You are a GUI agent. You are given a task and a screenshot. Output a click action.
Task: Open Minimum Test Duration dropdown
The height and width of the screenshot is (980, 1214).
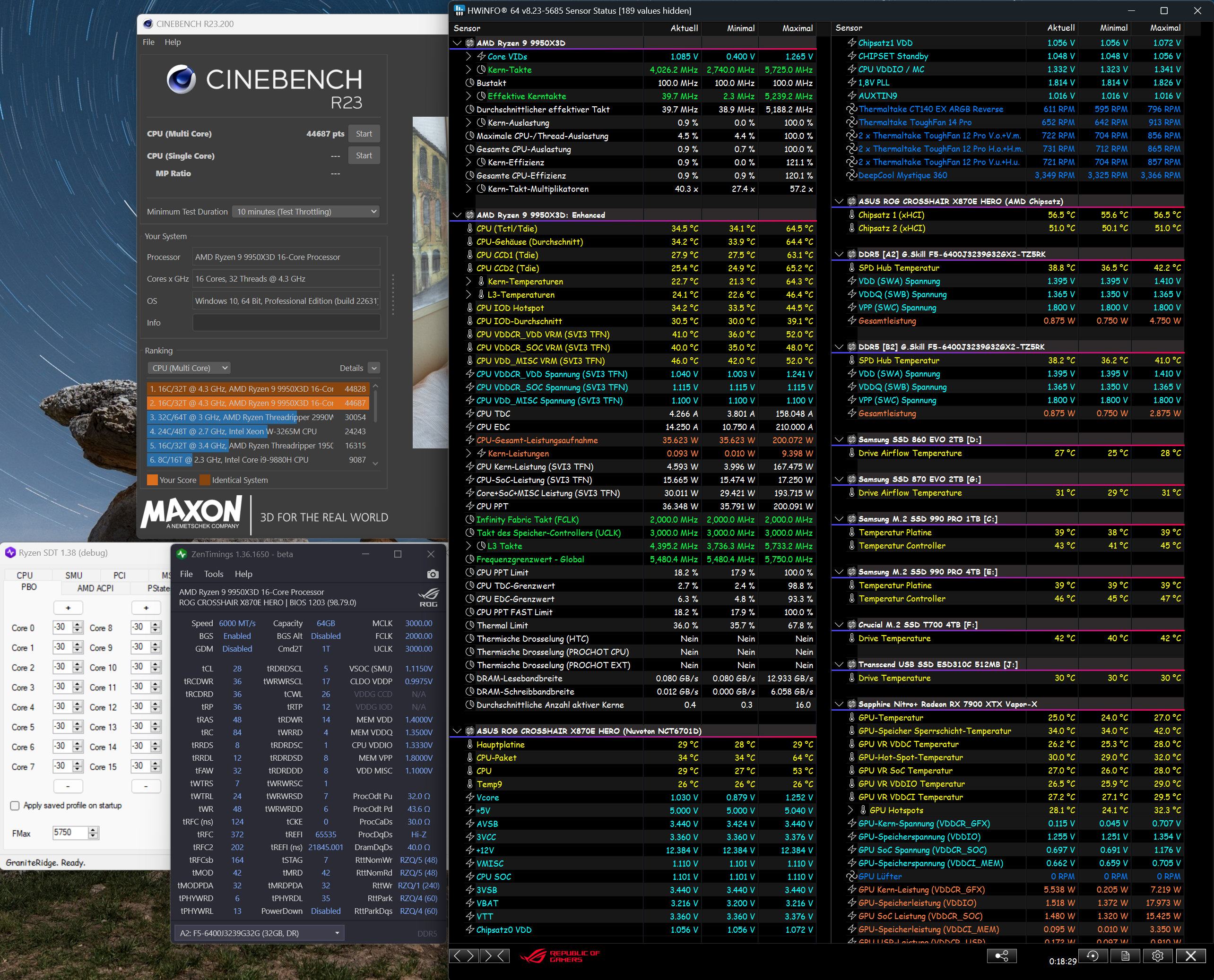[305, 212]
